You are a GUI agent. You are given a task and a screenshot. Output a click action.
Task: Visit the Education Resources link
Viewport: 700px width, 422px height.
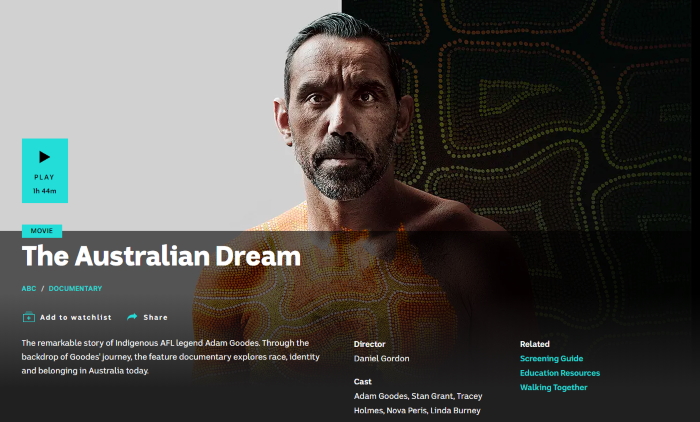tap(560, 373)
